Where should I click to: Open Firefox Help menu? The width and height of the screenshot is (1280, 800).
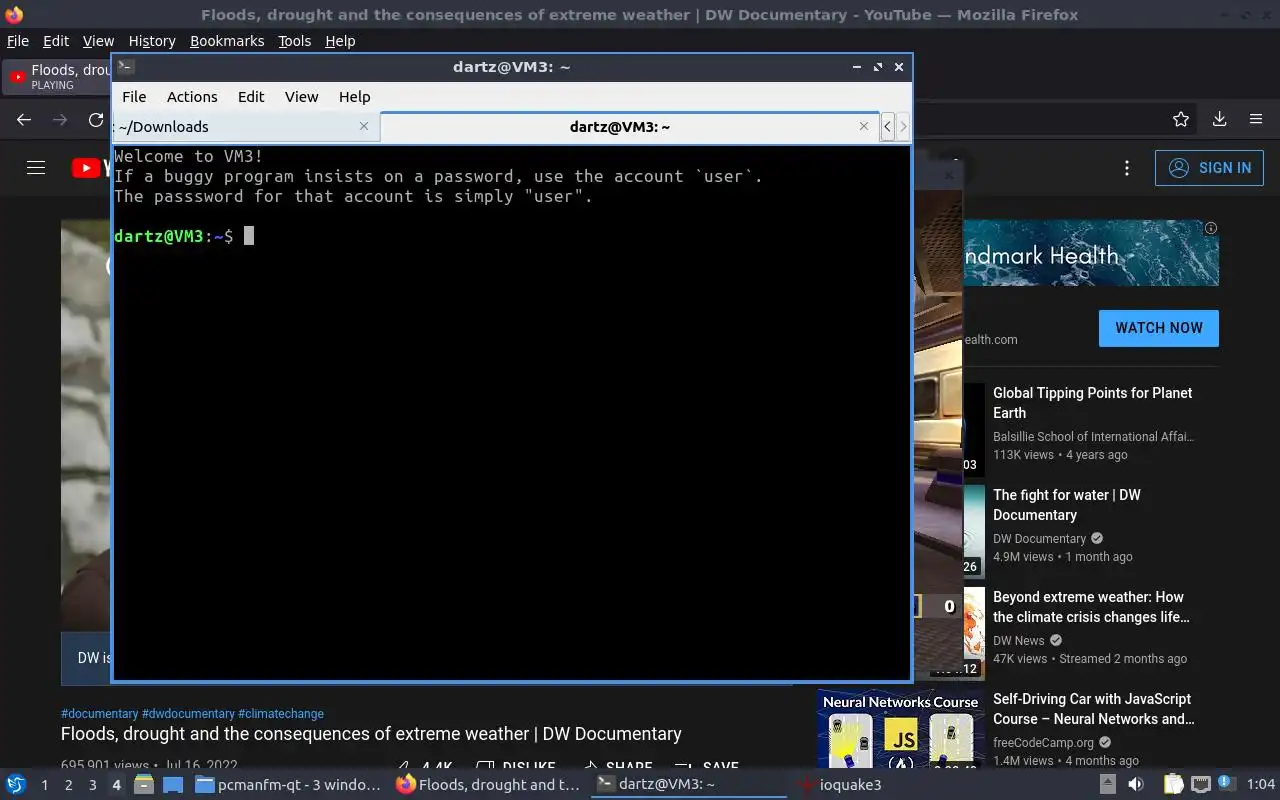point(340,41)
